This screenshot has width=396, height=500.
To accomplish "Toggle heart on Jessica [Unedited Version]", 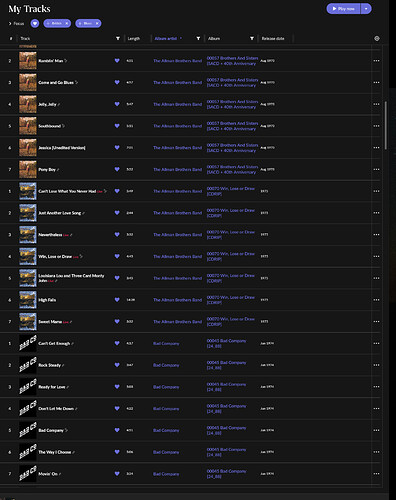I will coord(117,147).
